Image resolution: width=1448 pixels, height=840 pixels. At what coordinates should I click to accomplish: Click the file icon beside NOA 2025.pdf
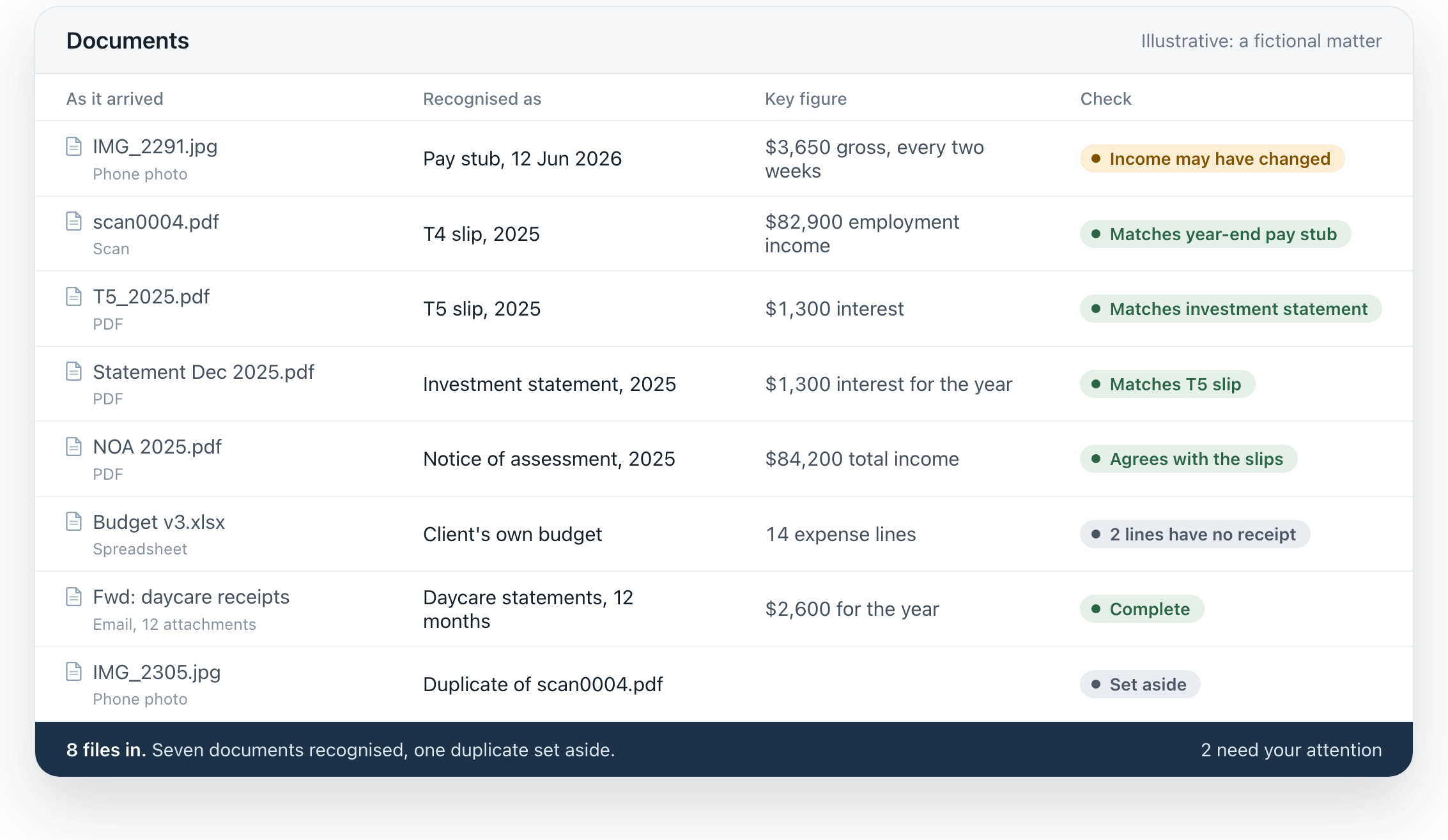[74, 447]
